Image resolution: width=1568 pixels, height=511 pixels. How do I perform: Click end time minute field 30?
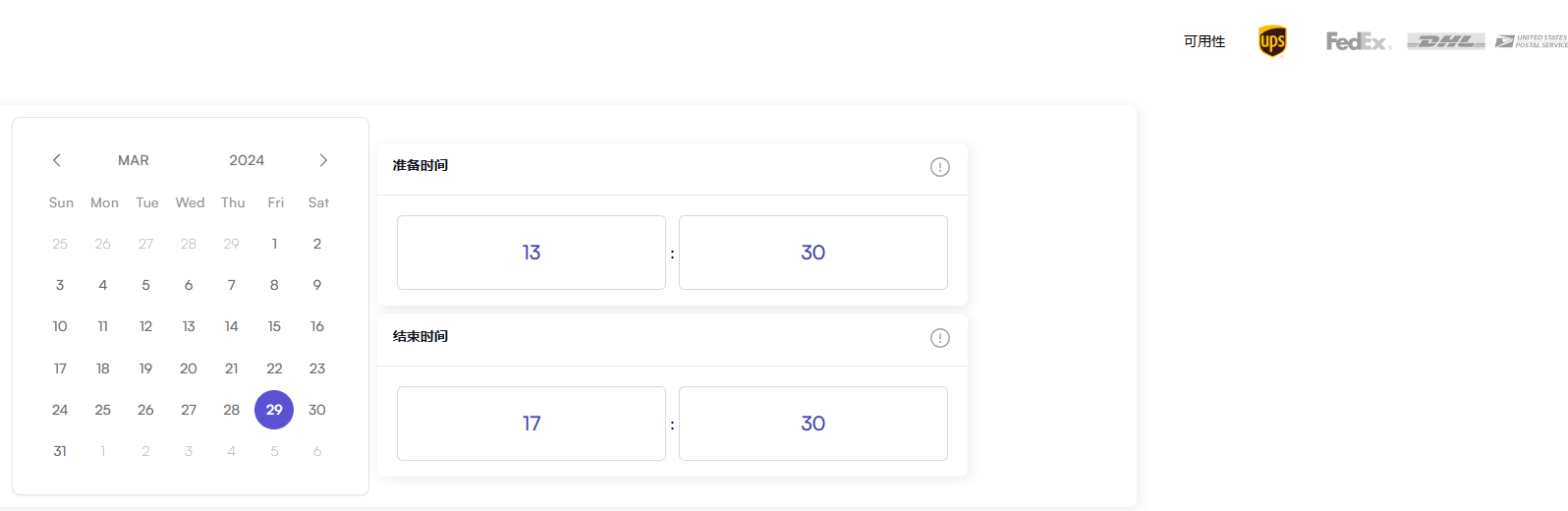tap(813, 424)
